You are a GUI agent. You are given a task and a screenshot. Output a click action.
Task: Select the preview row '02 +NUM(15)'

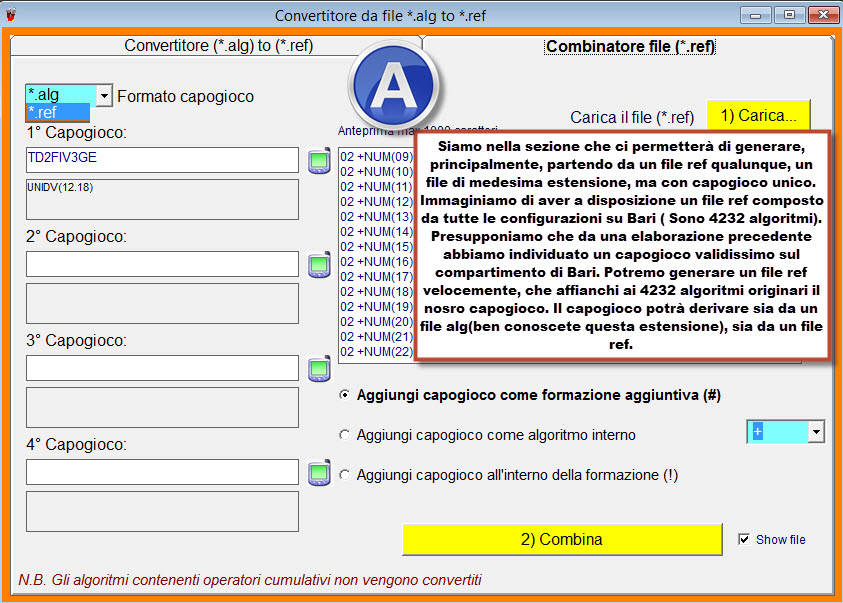coord(377,247)
